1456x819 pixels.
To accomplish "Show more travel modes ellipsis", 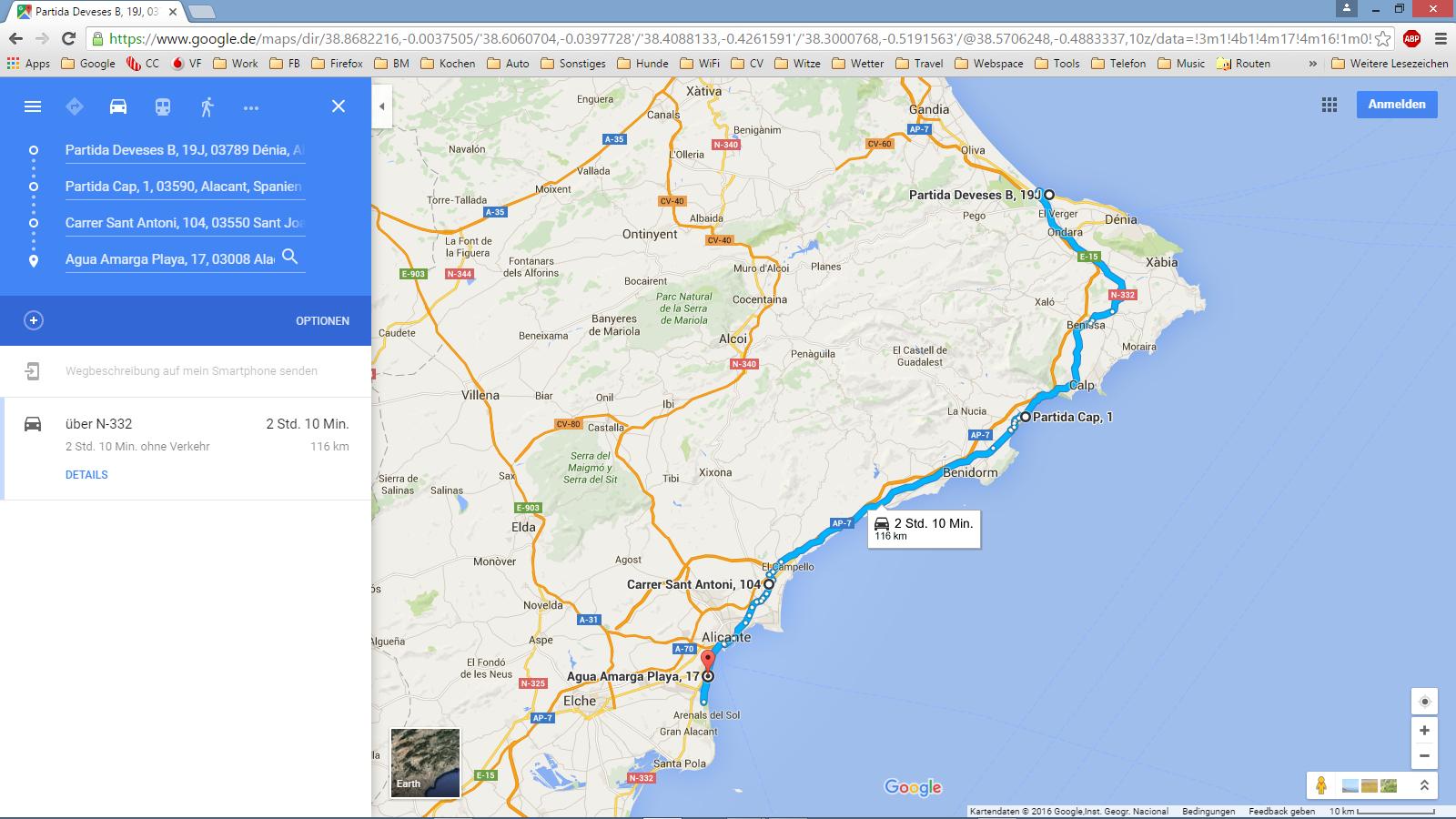I will [x=251, y=107].
